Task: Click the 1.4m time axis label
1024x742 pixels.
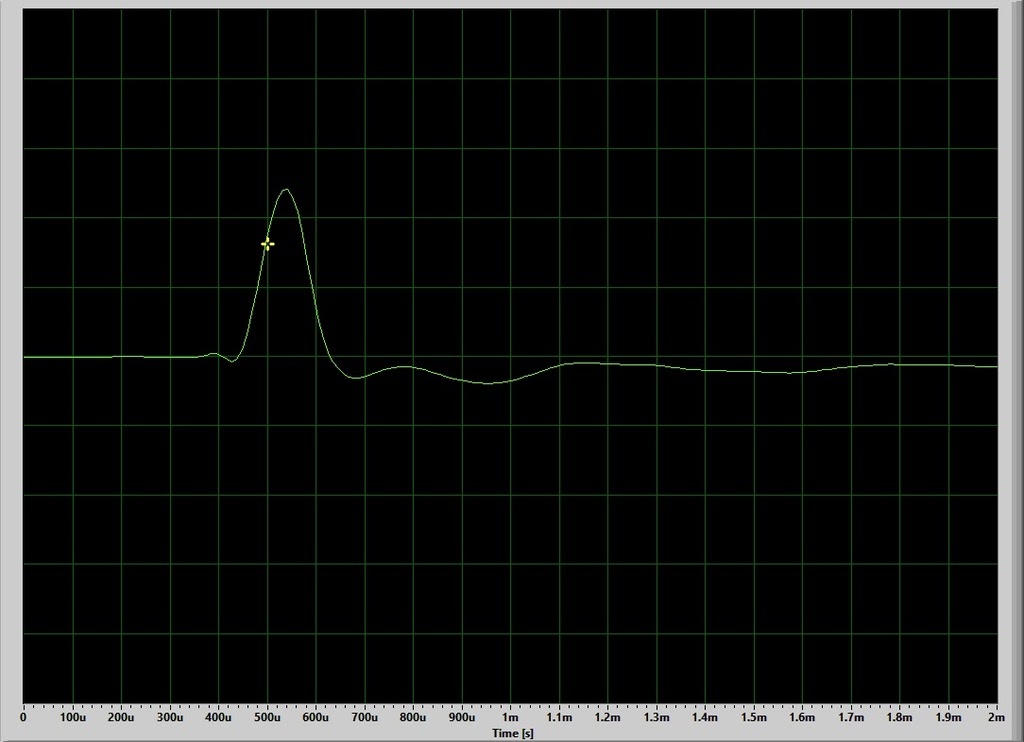Action: coord(705,717)
